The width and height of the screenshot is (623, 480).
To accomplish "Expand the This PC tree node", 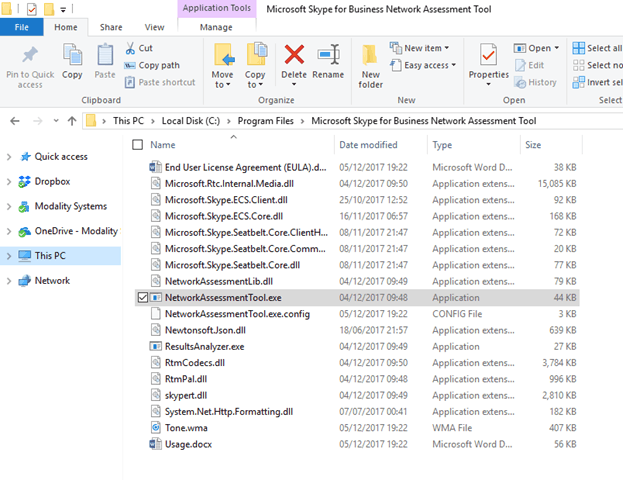I will (9, 256).
